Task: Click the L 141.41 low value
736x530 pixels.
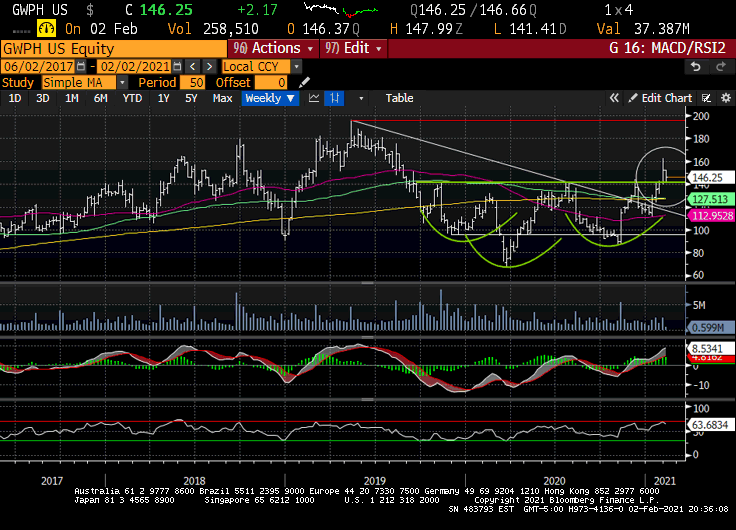Action: [x=530, y=29]
